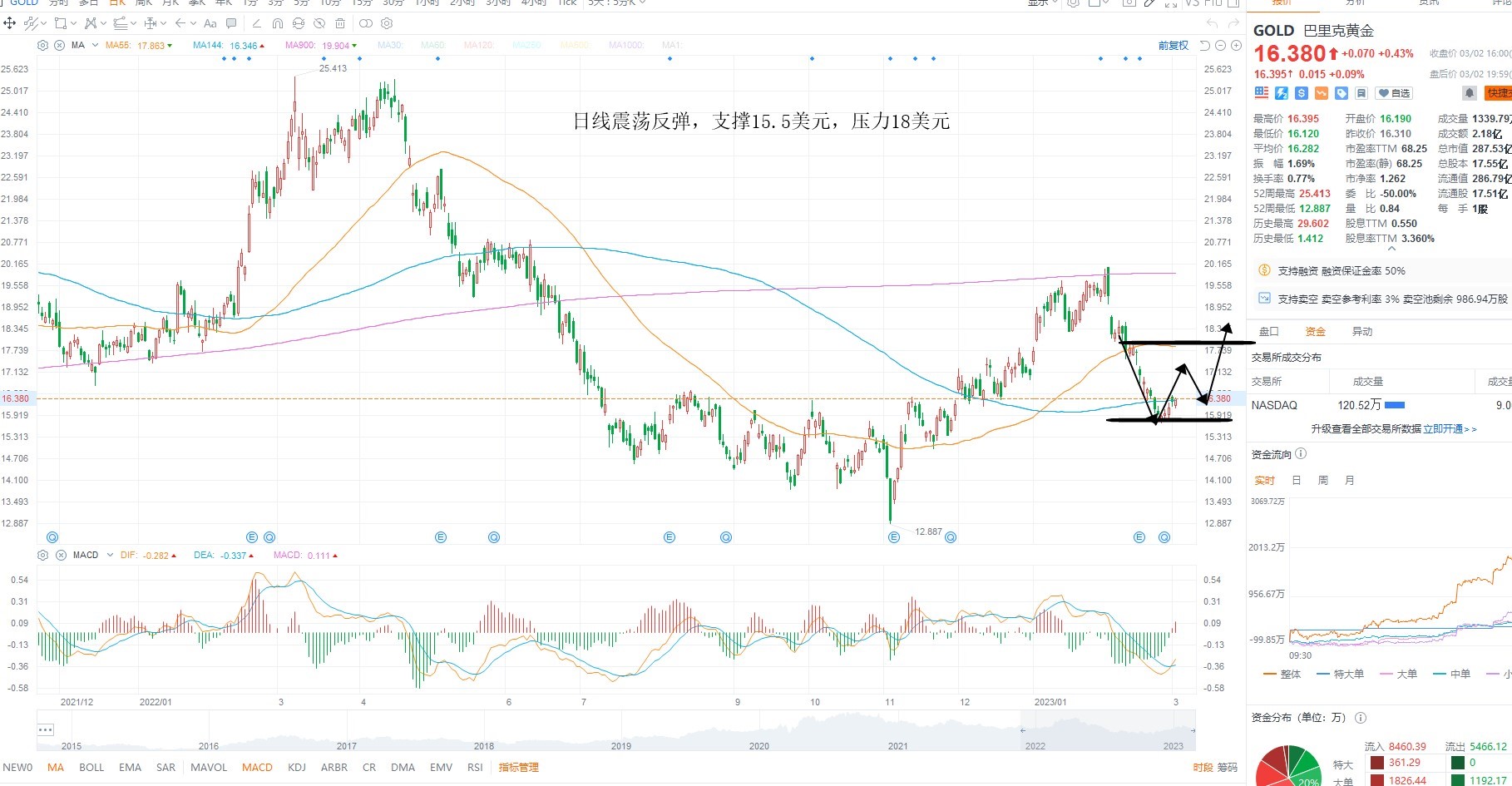The image size is (1512, 786).
Task: Toggle the BOLL indicator on
Action: (91, 767)
